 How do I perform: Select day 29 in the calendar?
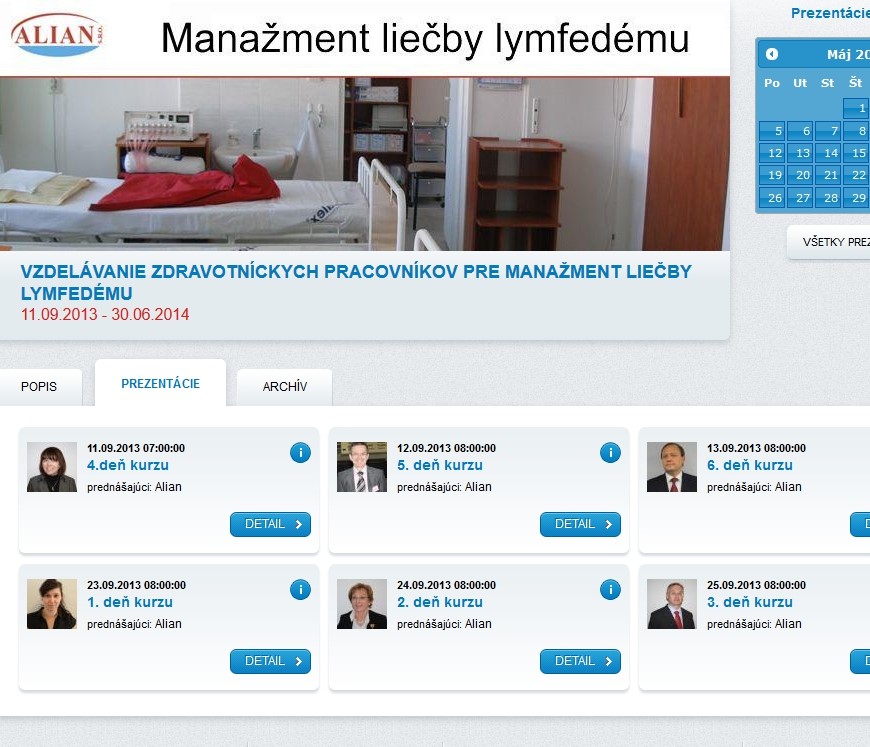click(x=856, y=198)
